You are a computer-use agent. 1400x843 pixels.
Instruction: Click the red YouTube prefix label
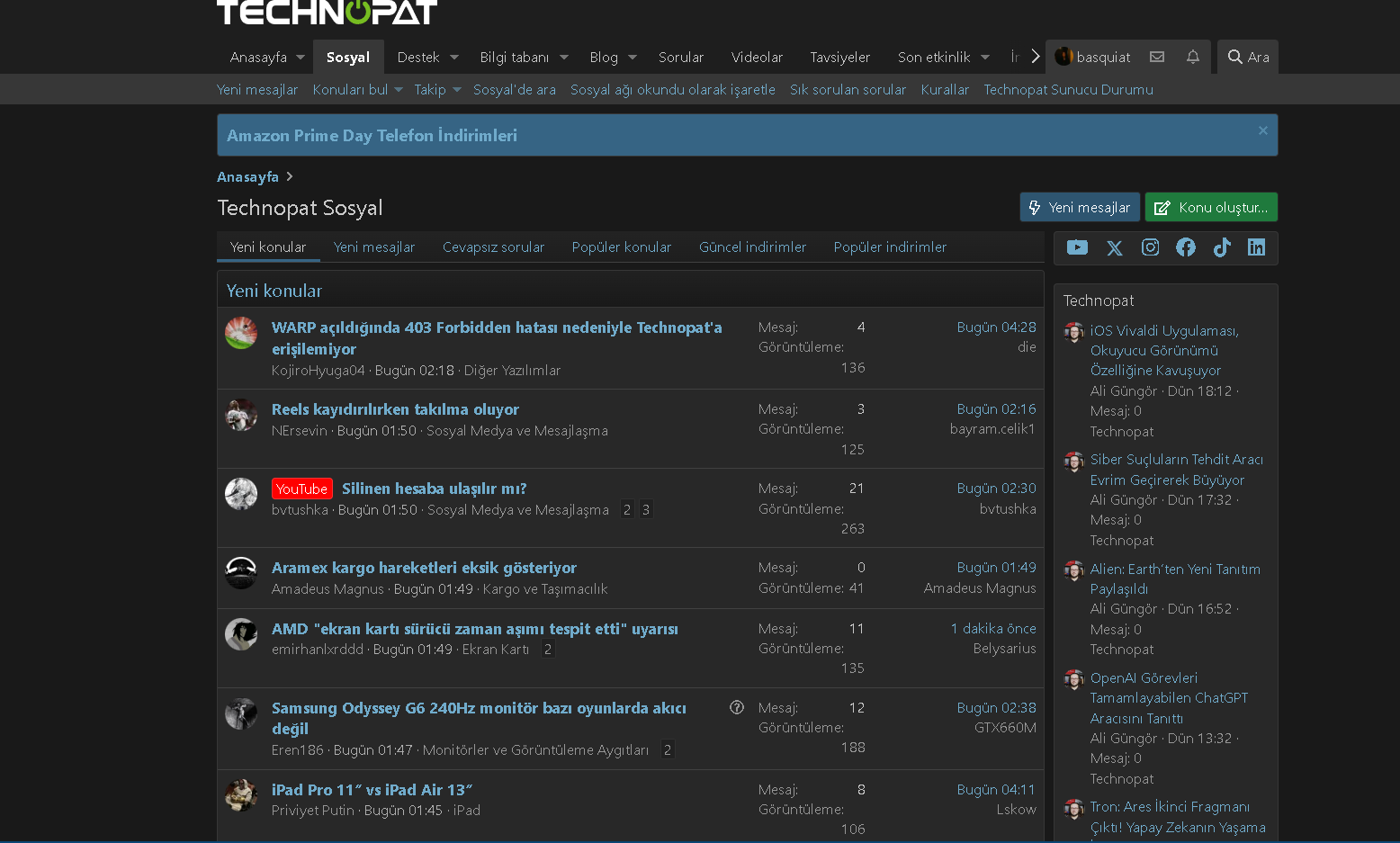click(302, 489)
